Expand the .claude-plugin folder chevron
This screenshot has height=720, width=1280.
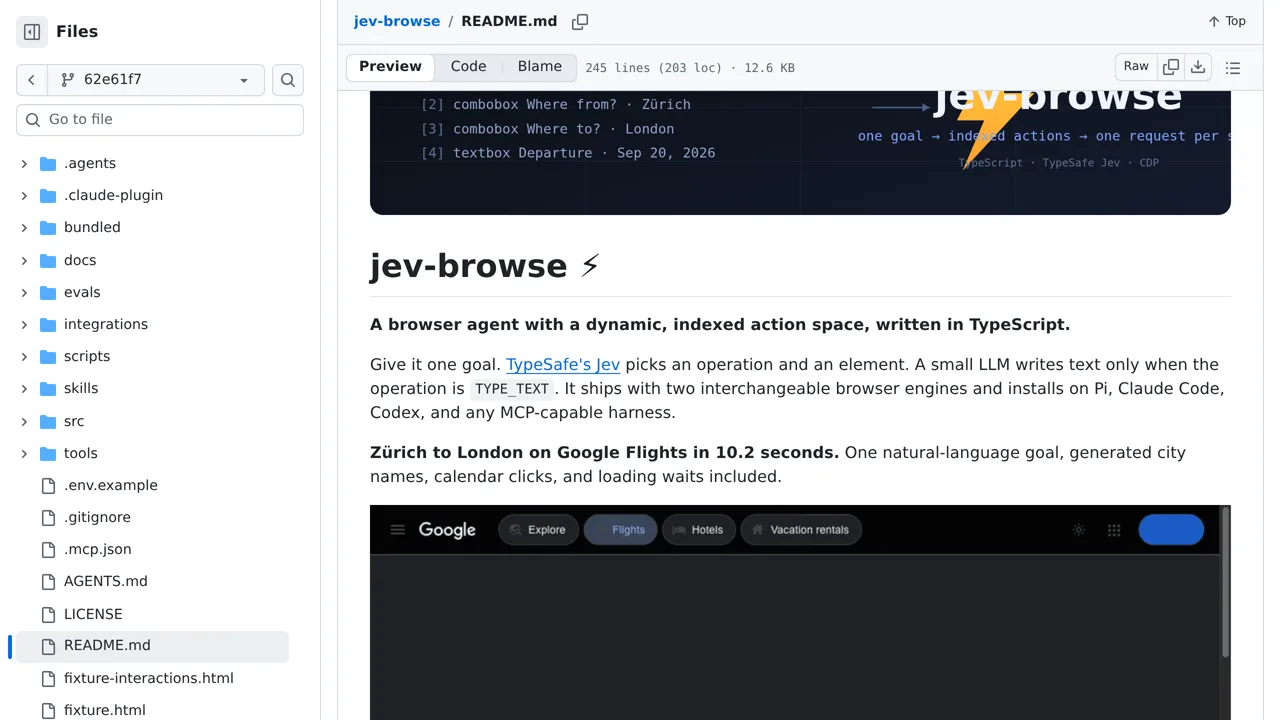[24, 195]
